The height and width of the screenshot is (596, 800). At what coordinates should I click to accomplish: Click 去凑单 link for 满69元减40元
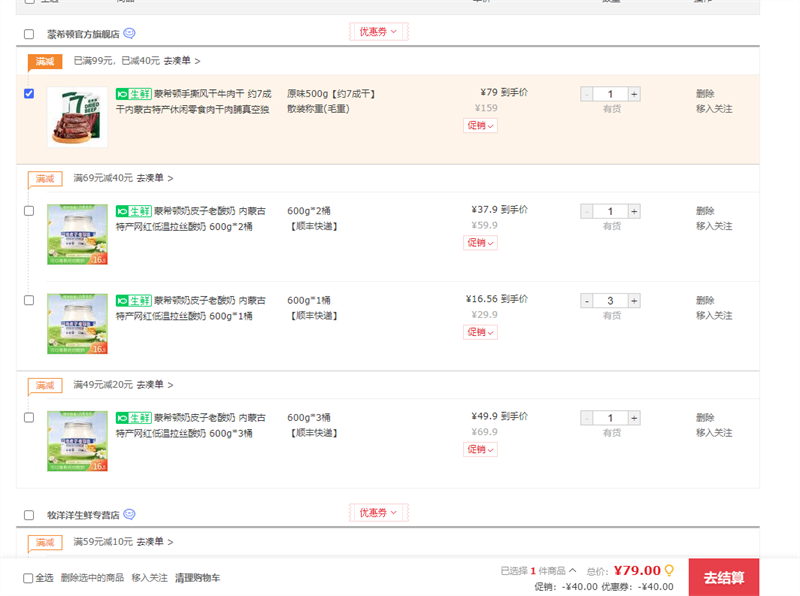pos(154,178)
